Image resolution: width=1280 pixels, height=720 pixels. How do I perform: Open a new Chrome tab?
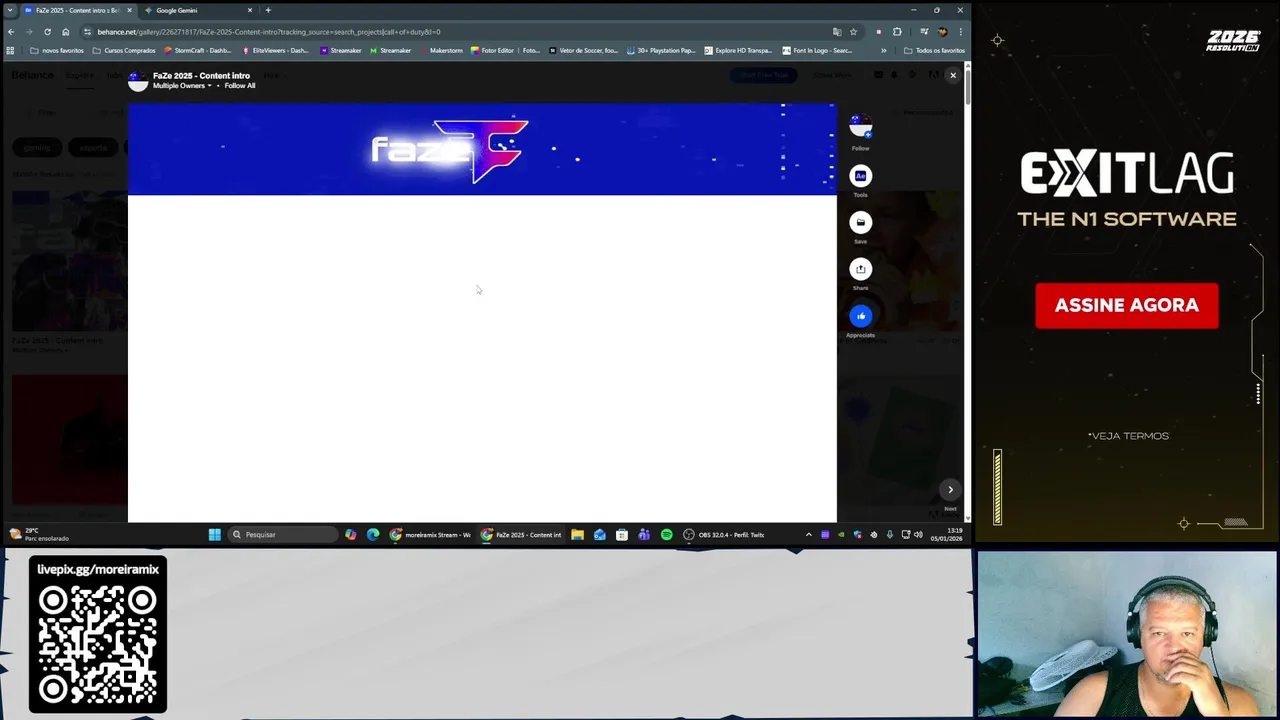[268, 10]
